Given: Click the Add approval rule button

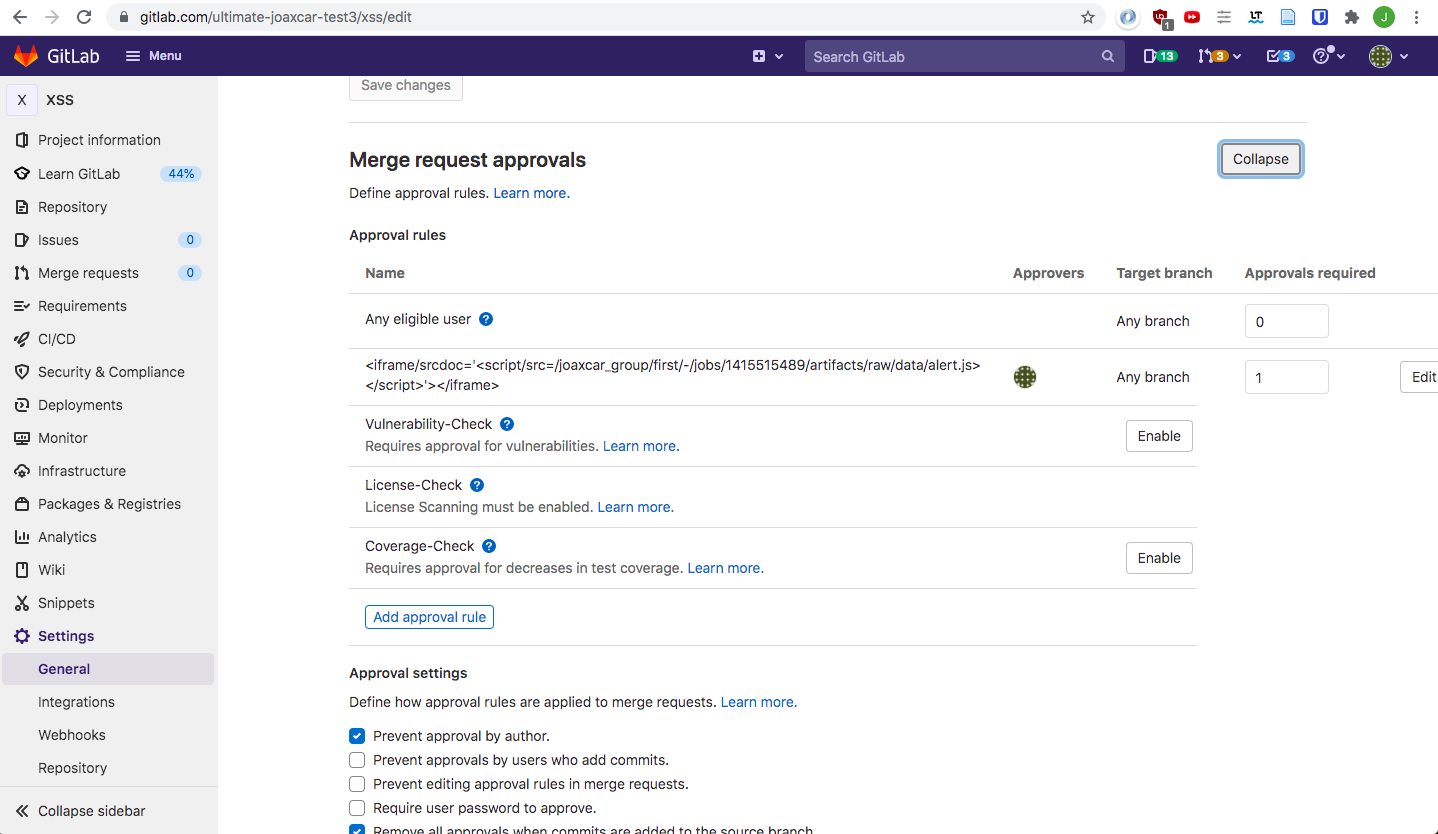Looking at the screenshot, I should [x=429, y=617].
